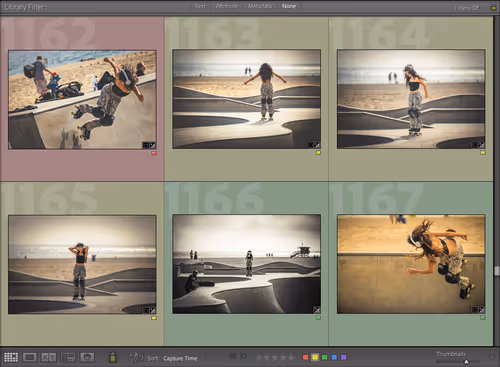The height and width of the screenshot is (367, 500).
Task: Click yellow label chip under photo 1164
Action: 483,153
